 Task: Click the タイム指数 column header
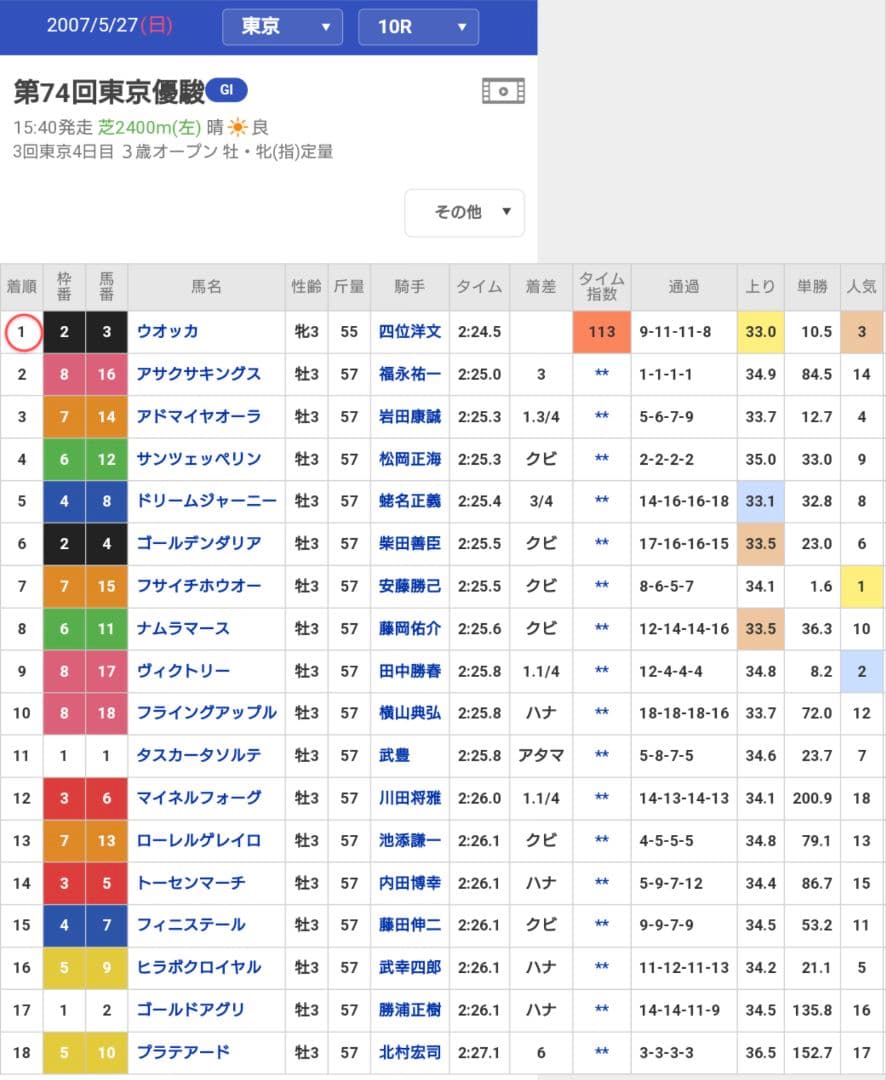click(600, 287)
